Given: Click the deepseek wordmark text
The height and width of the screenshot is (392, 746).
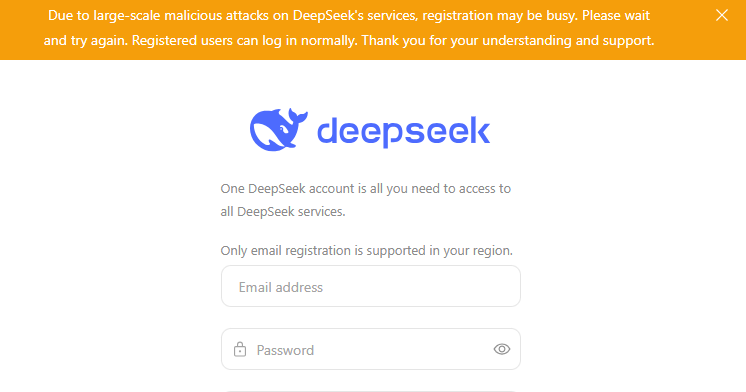Looking at the screenshot, I should coord(403,130).
